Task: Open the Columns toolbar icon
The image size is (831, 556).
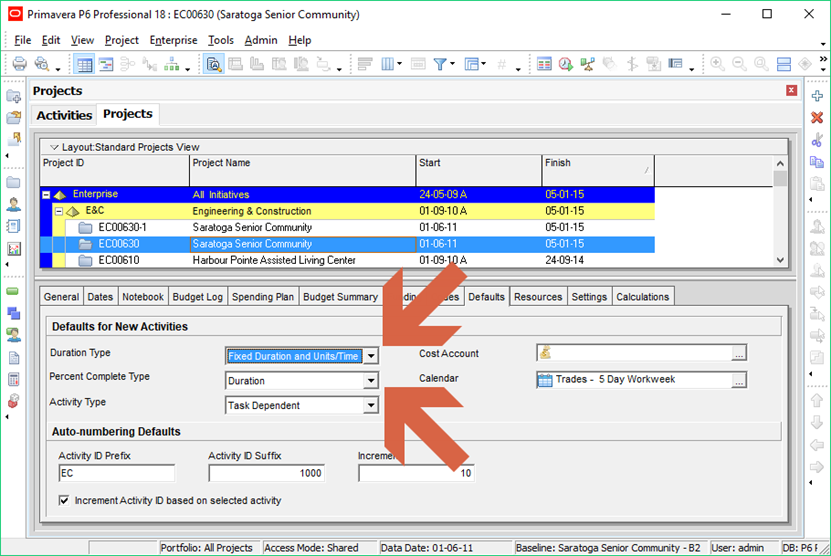Action: pyautogui.click(x=387, y=64)
